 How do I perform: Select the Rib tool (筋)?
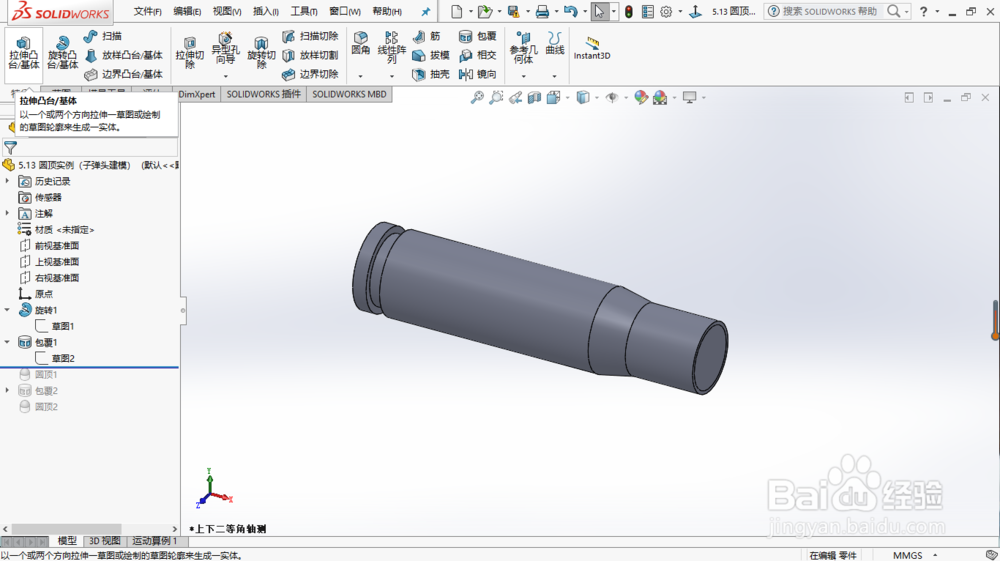coord(427,36)
